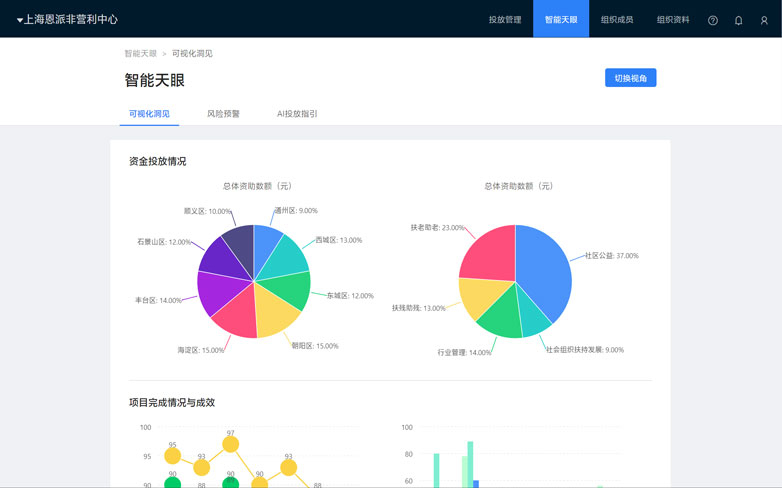Screen dimensions: 782x488
Task: Open the user profile icon
Action: click(x=764, y=20)
